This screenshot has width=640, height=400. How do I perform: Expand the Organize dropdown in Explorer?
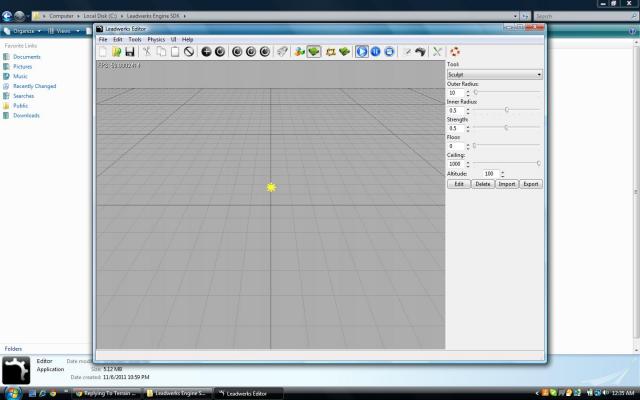tap(22, 31)
